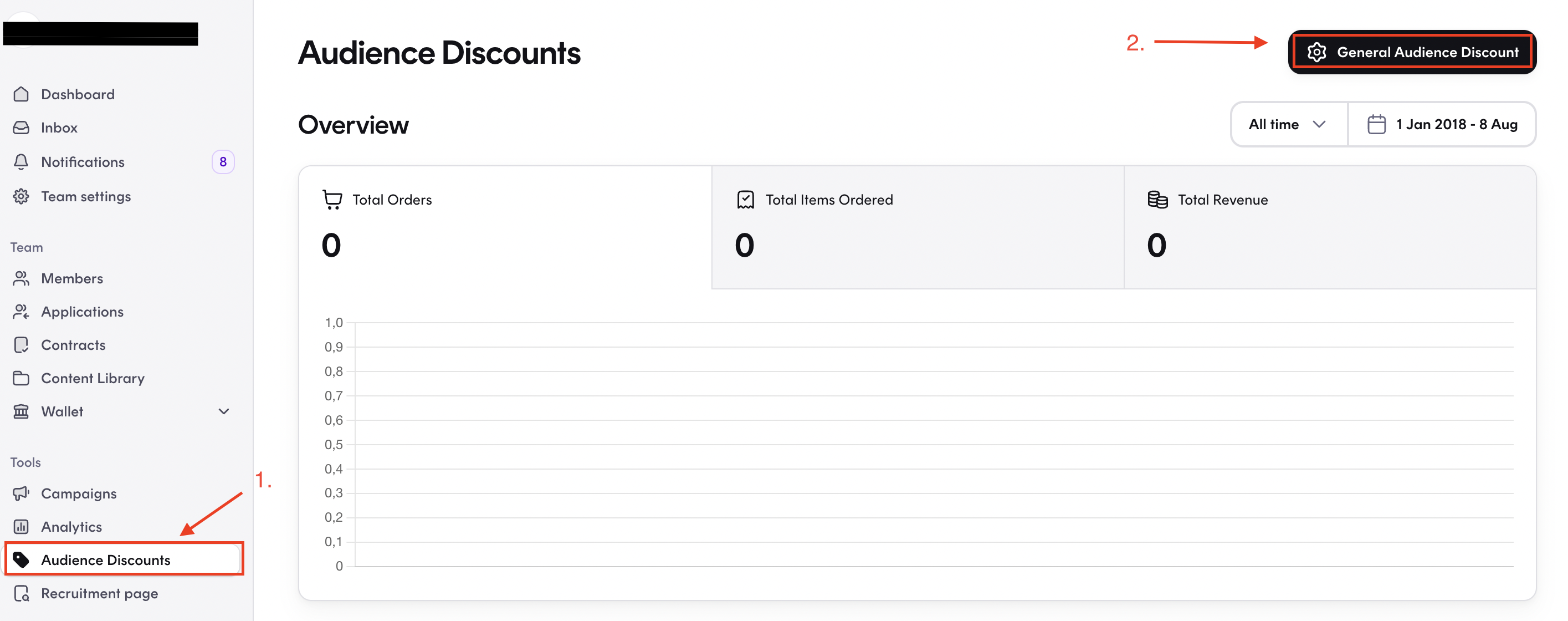
Task: Open the 1 Jan 2018 - 8 Aug date picker
Action: [1442, 124]
